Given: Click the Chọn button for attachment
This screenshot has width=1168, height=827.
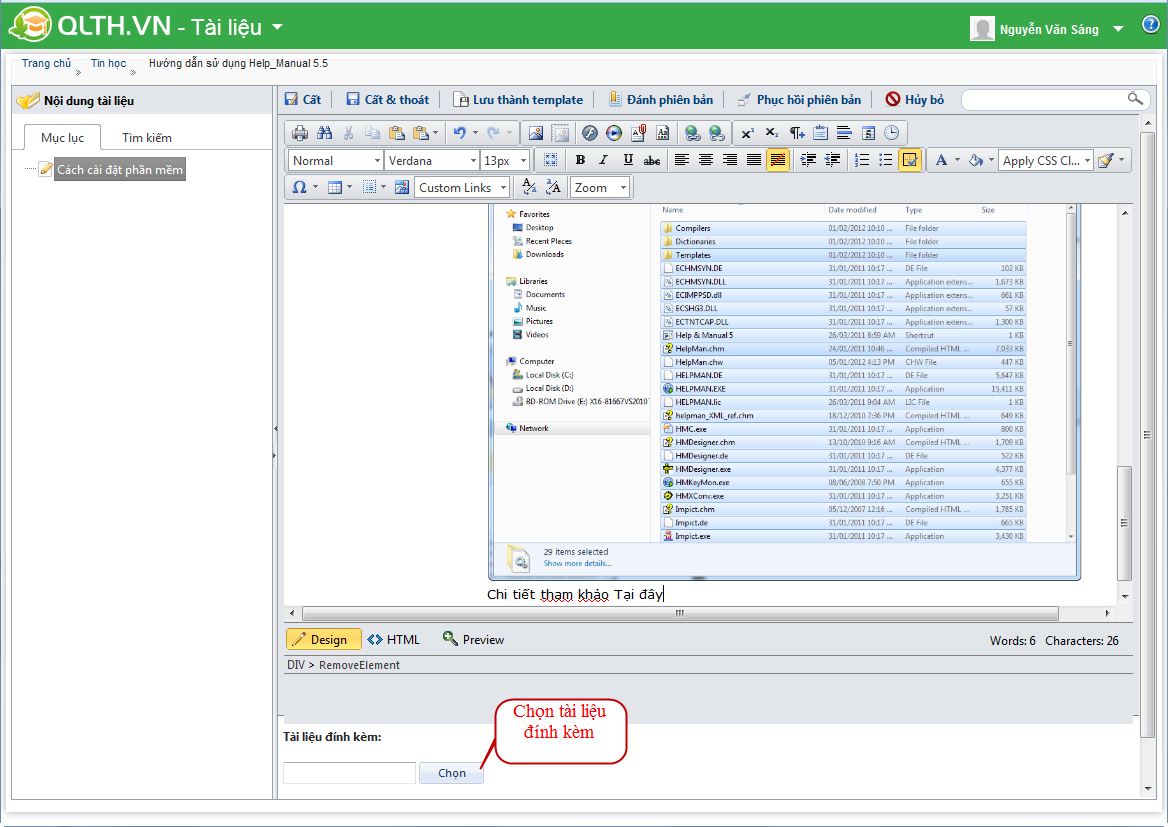Looking at the screenshot, I should [451, 773].
